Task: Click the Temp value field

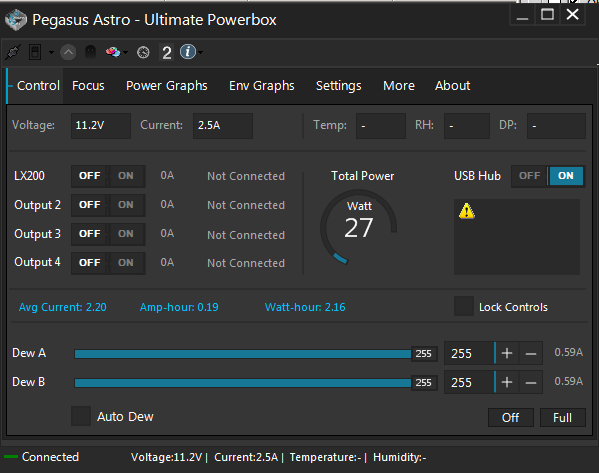Action: point(380,126)
